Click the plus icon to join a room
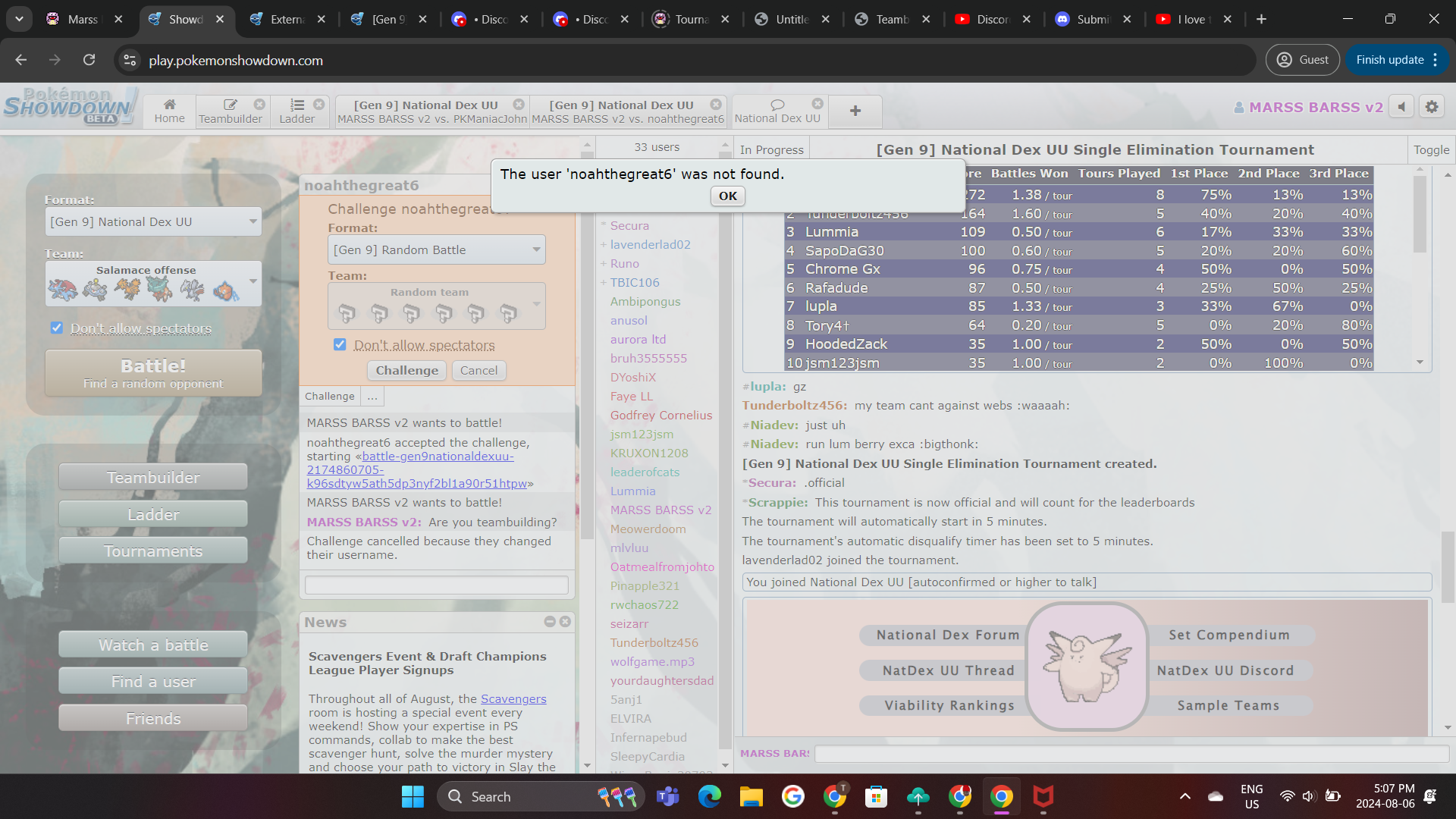 pyautogui.click(x=855, y=111)
